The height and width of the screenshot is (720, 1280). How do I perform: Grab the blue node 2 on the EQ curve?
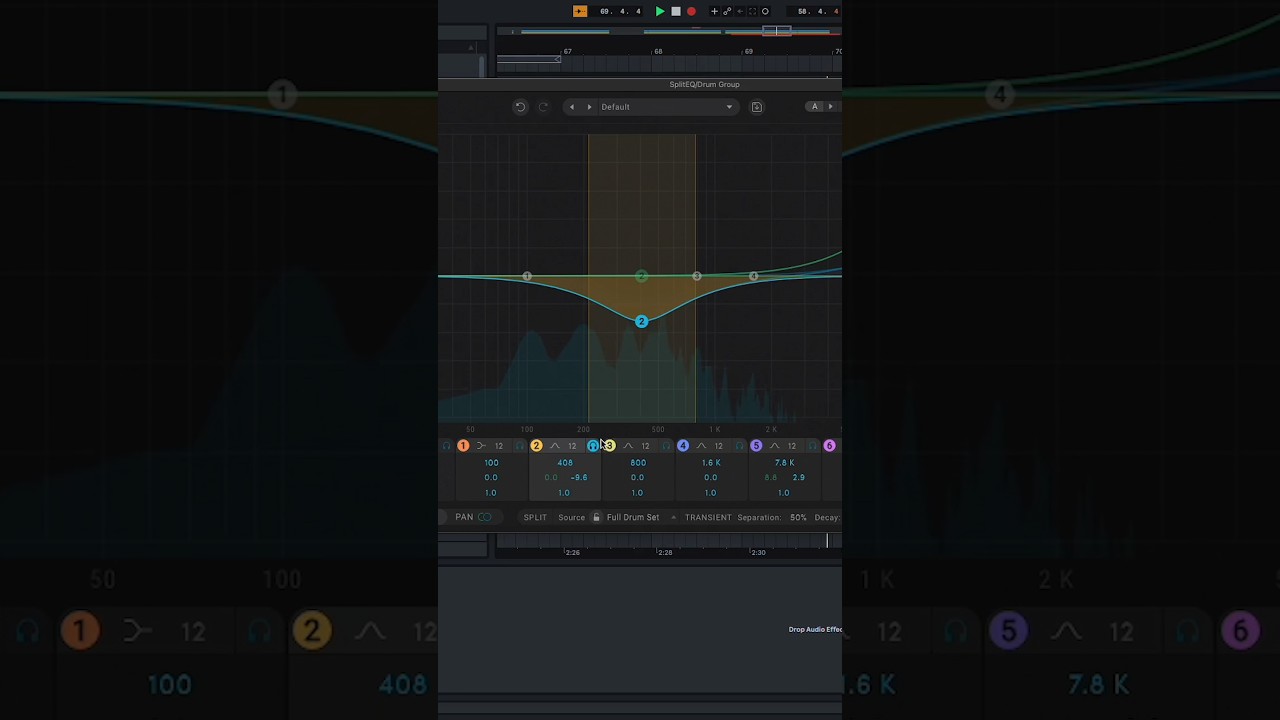pos(641,321)
